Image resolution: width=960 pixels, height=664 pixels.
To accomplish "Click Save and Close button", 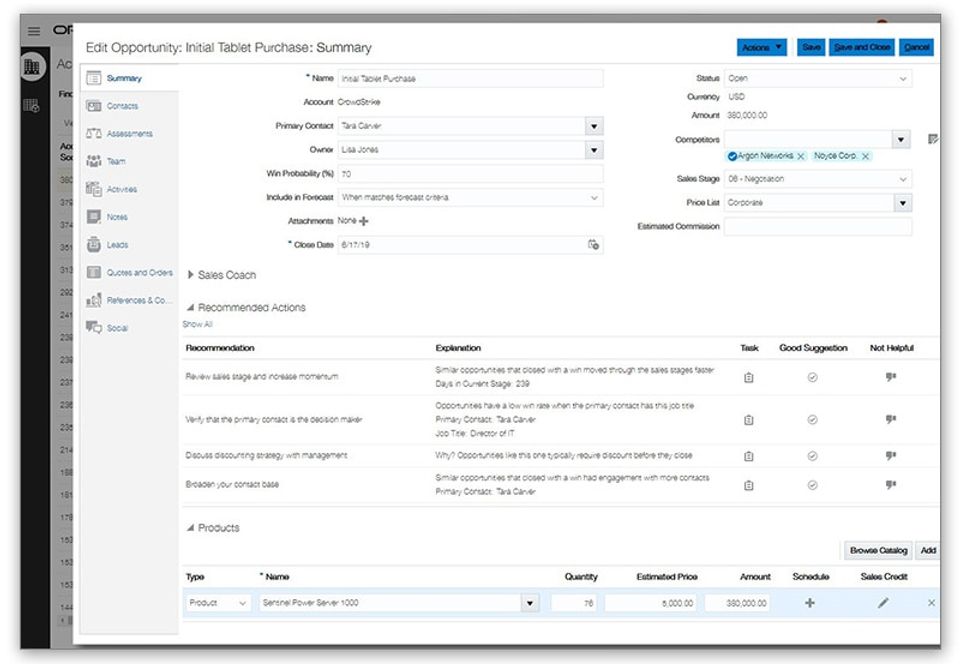I will pyautogui.click(x=862, y=47).
